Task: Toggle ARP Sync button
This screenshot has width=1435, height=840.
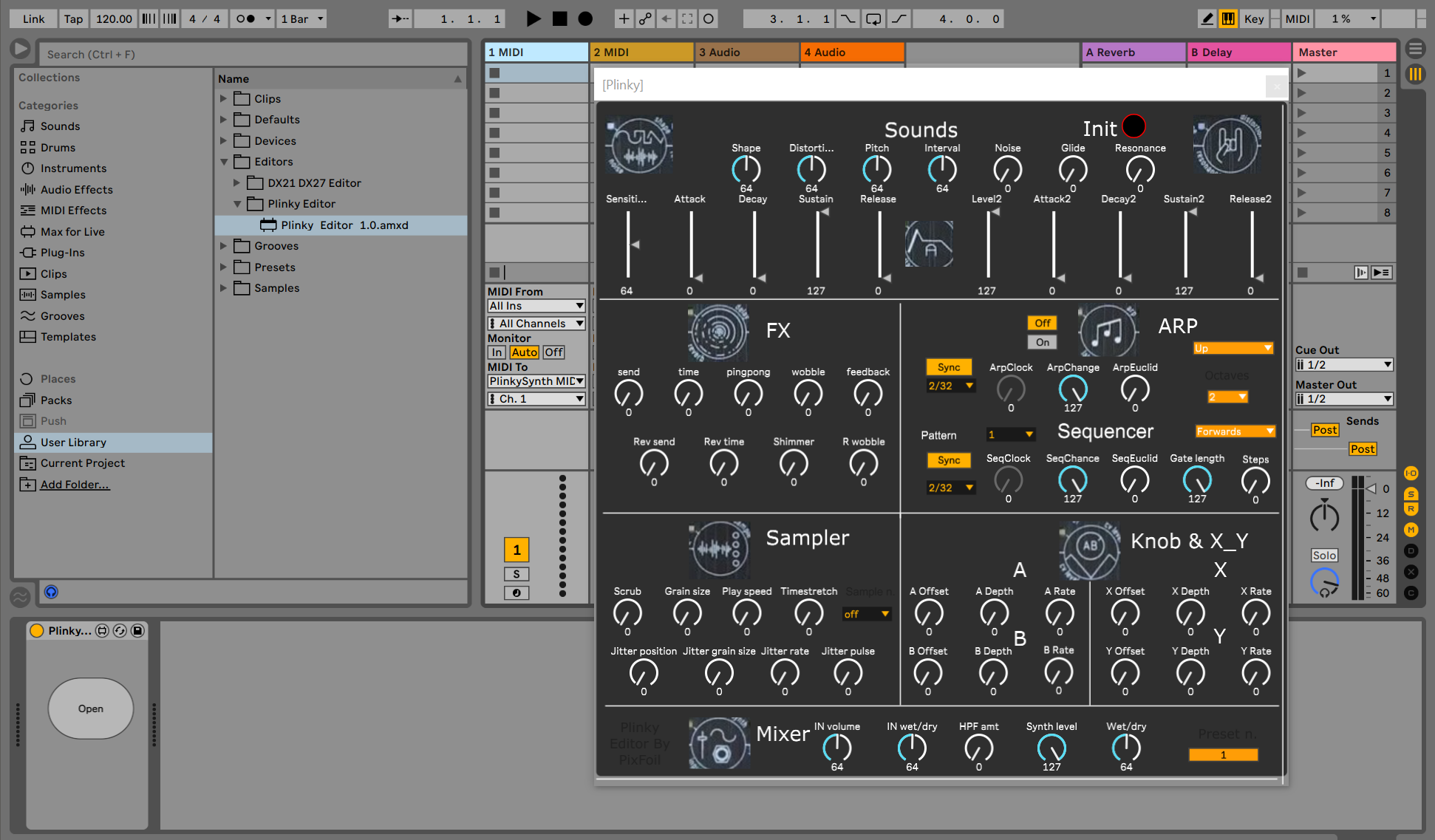Action: (949, 367)
